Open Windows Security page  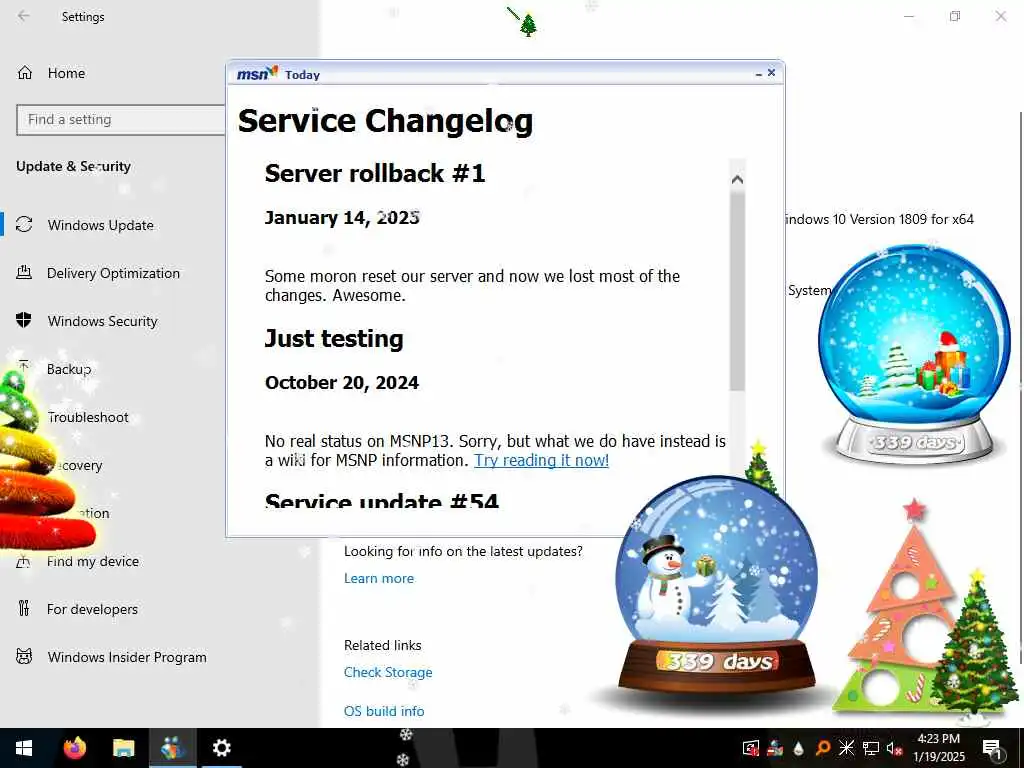point(103,321)
